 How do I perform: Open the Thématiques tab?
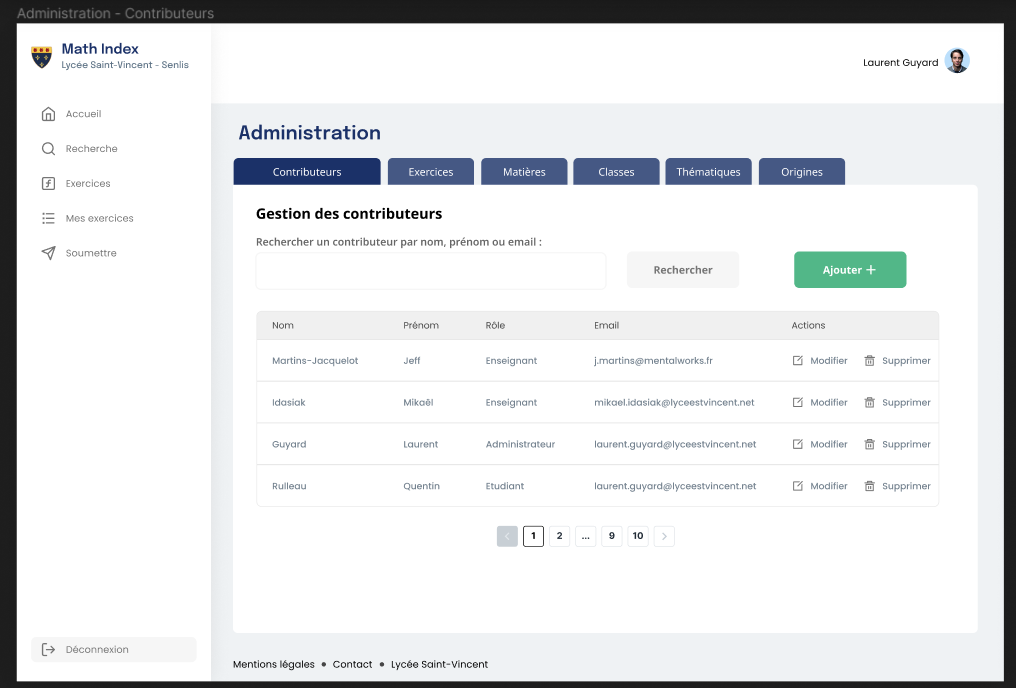point(708,172)
